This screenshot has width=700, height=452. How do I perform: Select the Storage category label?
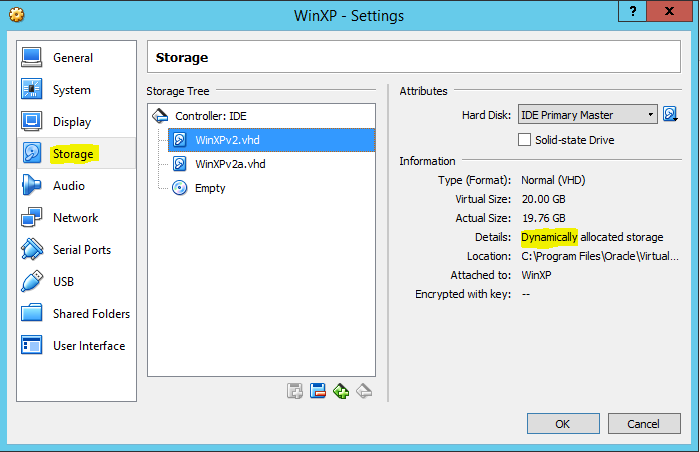(73, 154)
